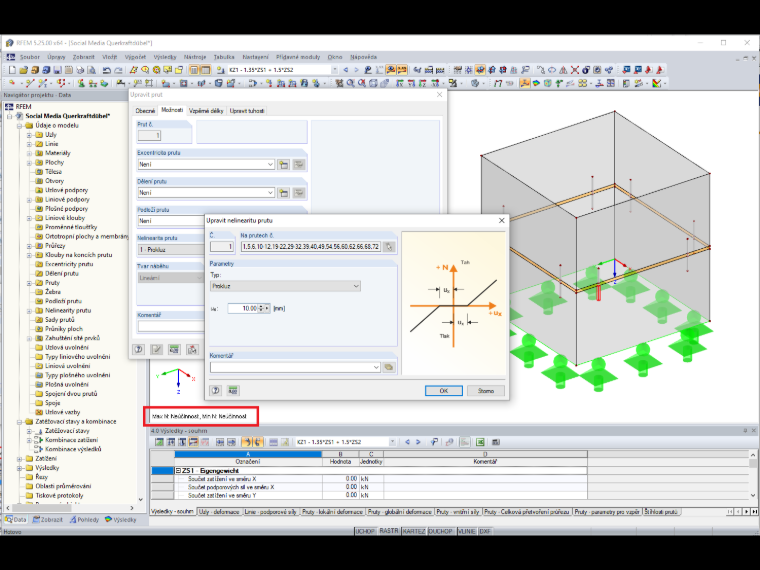
Task: Confirm nonlinearity dialog with OK
Action: coord(443,391)
